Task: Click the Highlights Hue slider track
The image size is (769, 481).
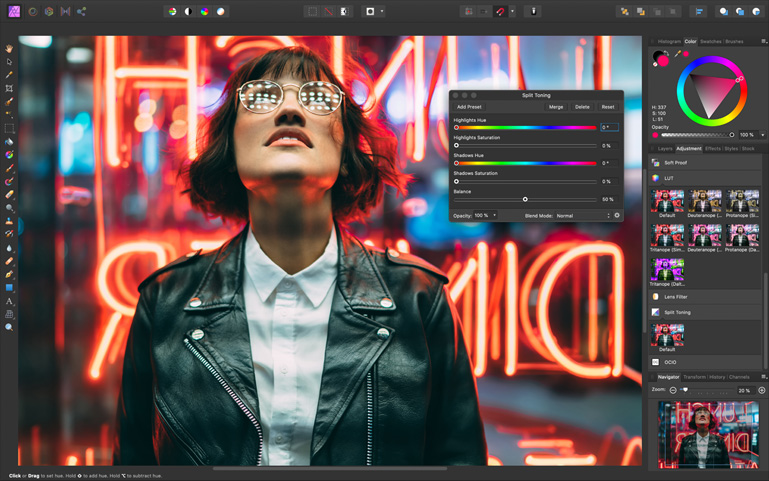Action: (x=526, y=127)
